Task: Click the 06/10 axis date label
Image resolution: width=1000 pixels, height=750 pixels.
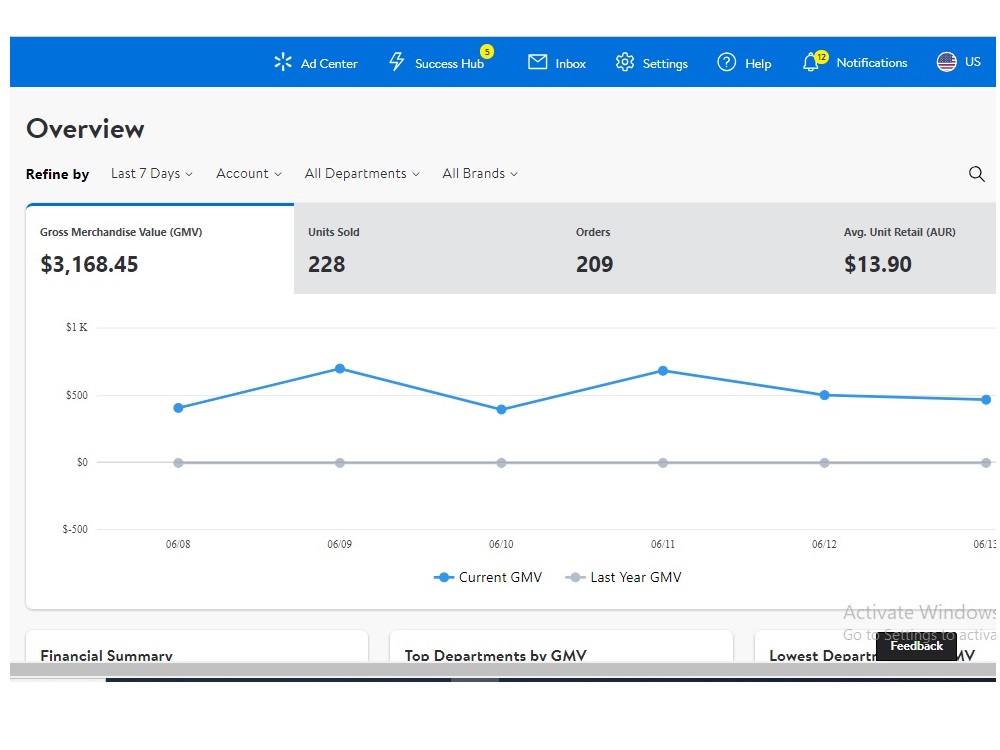Action: 501,544
